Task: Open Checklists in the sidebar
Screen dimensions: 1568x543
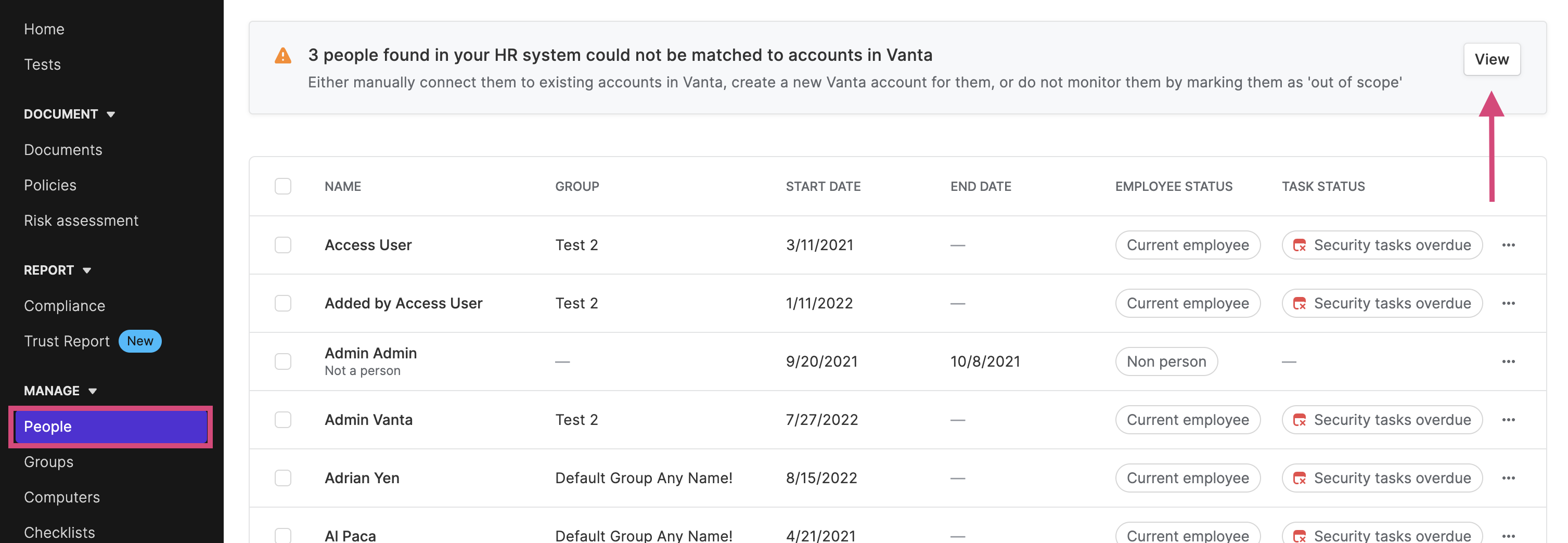Action: tap(59, 533)
